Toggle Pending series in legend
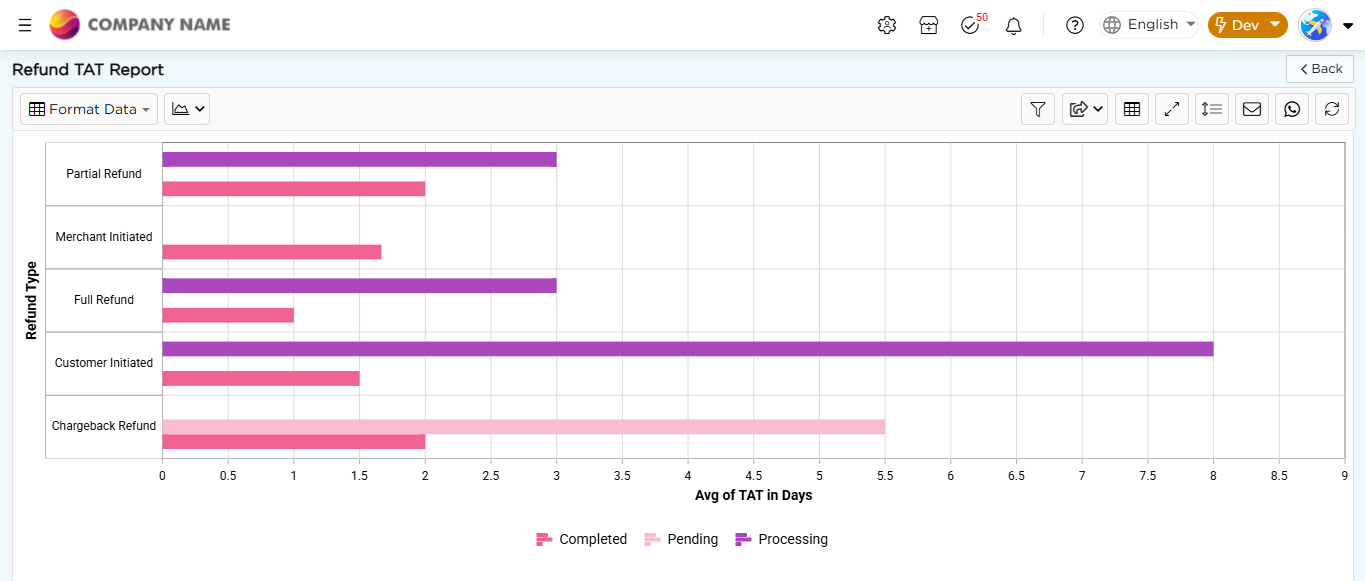 [681, 539]
